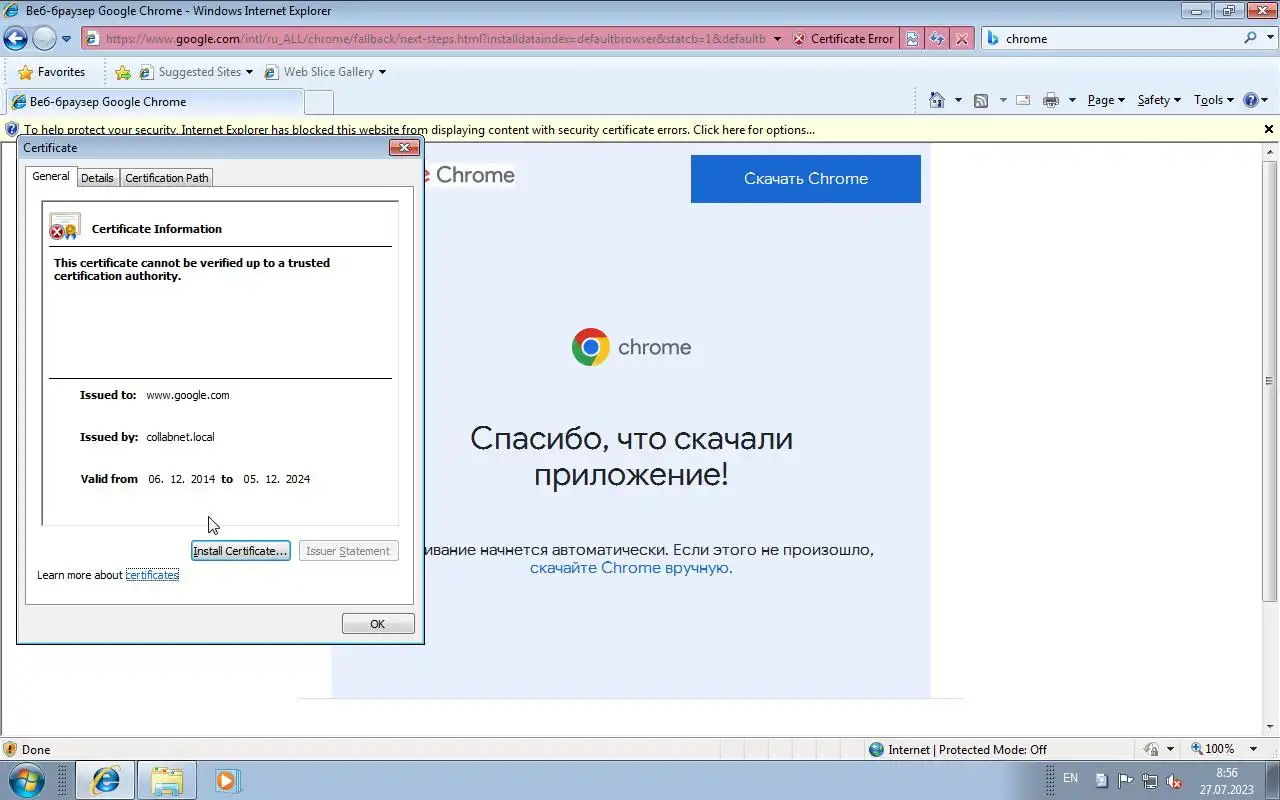Screen dimensions: 1280x800
Task: Print the page with the printer icon
Action: [x=1050, y=100]
